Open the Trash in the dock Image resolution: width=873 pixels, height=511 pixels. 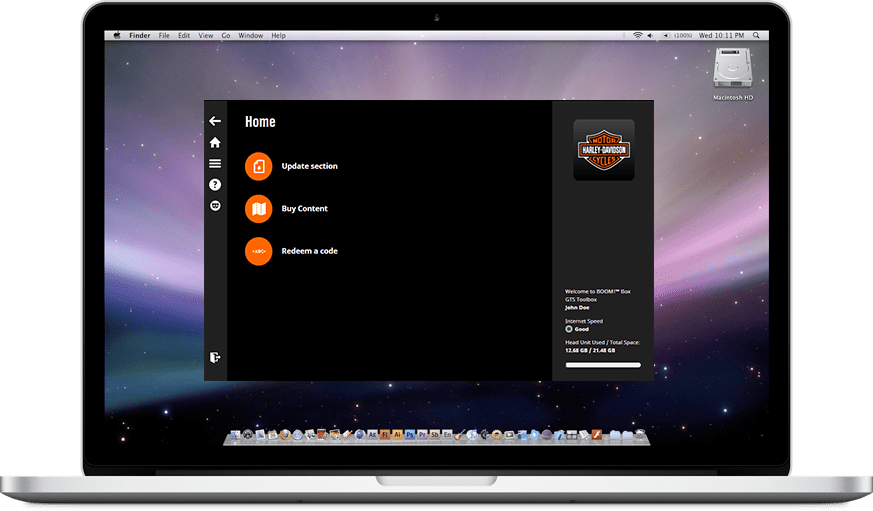point(640,434)
